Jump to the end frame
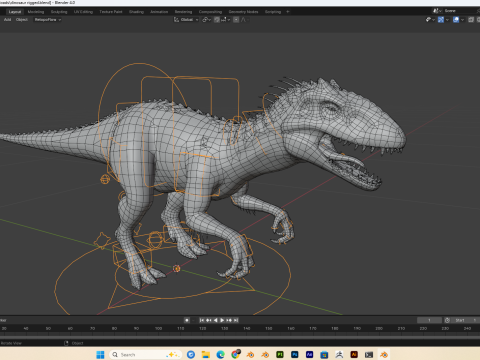This screenshot has height=360, width=480. click(236, 320)
